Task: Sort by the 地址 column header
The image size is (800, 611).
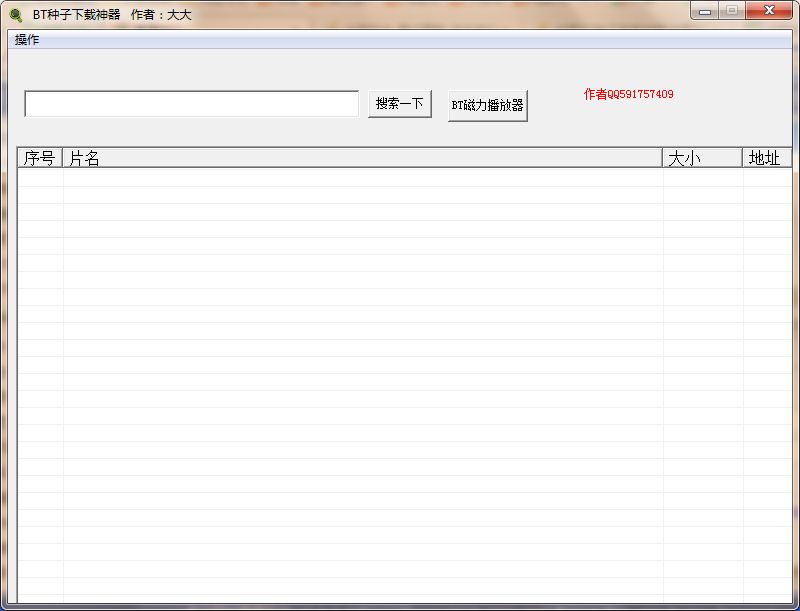Action: (767, 158)
